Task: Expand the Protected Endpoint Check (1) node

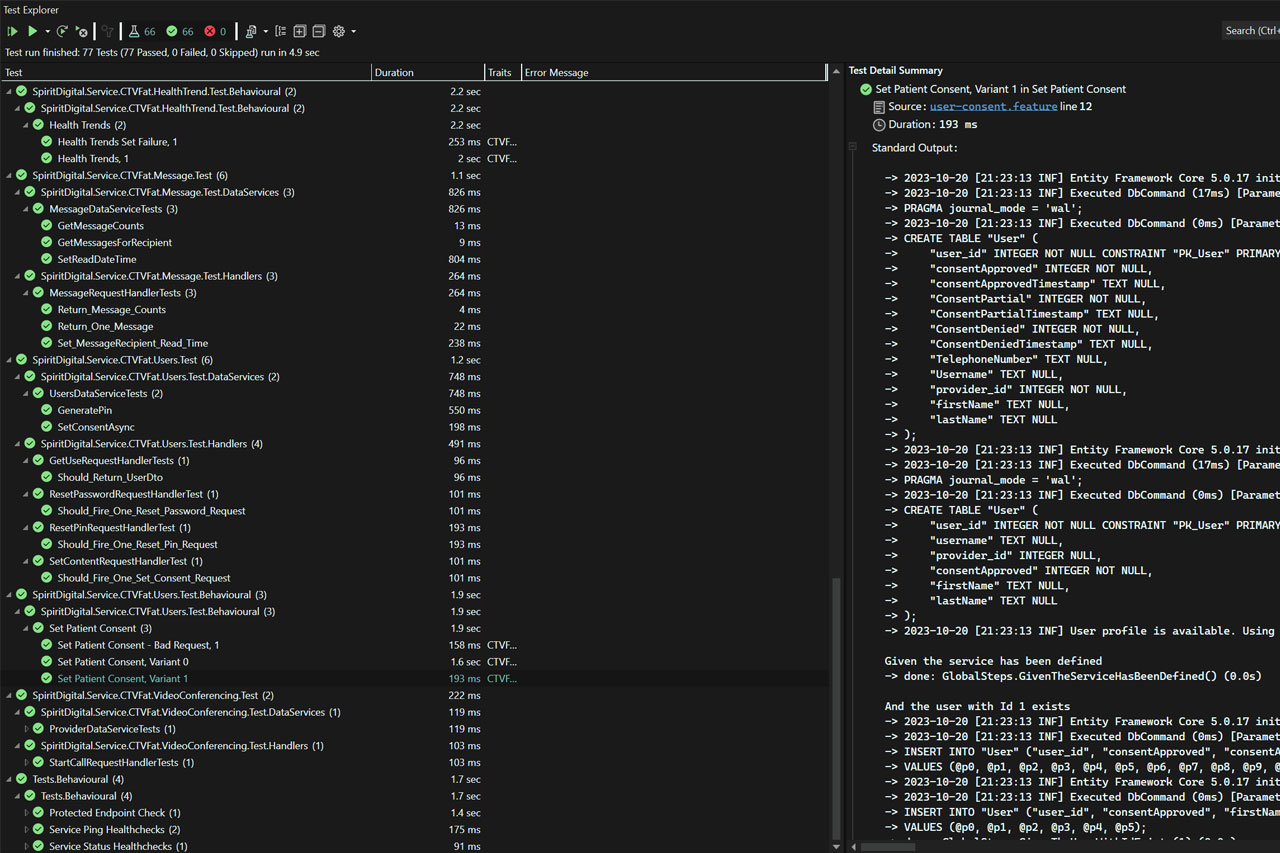Action: click(x=28, y=813)
